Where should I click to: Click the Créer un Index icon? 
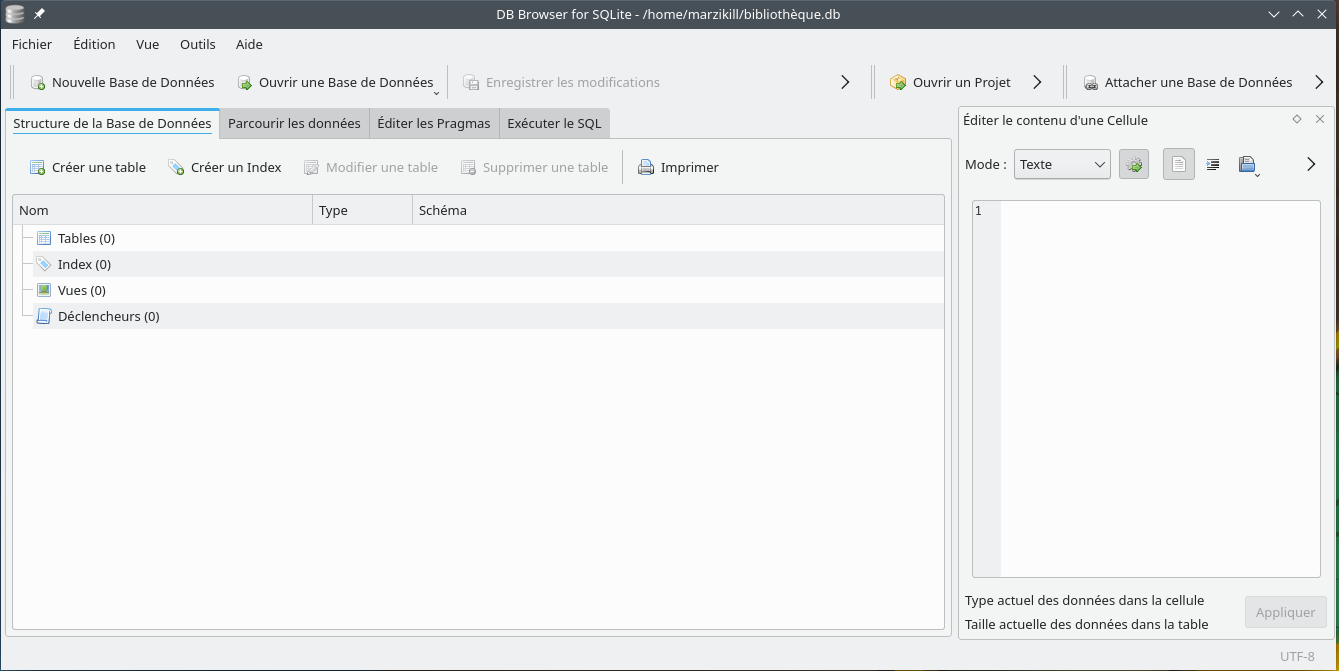[176, 168]
